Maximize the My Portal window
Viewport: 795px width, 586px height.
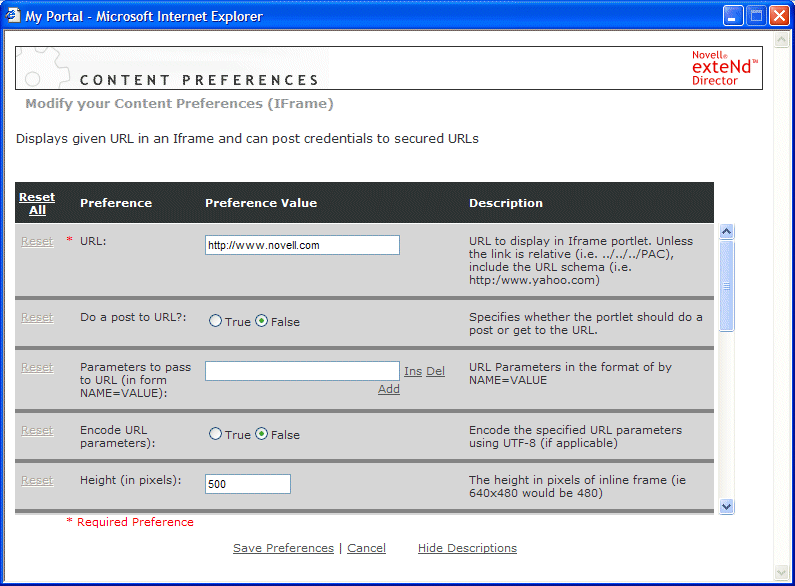[756, 16]
